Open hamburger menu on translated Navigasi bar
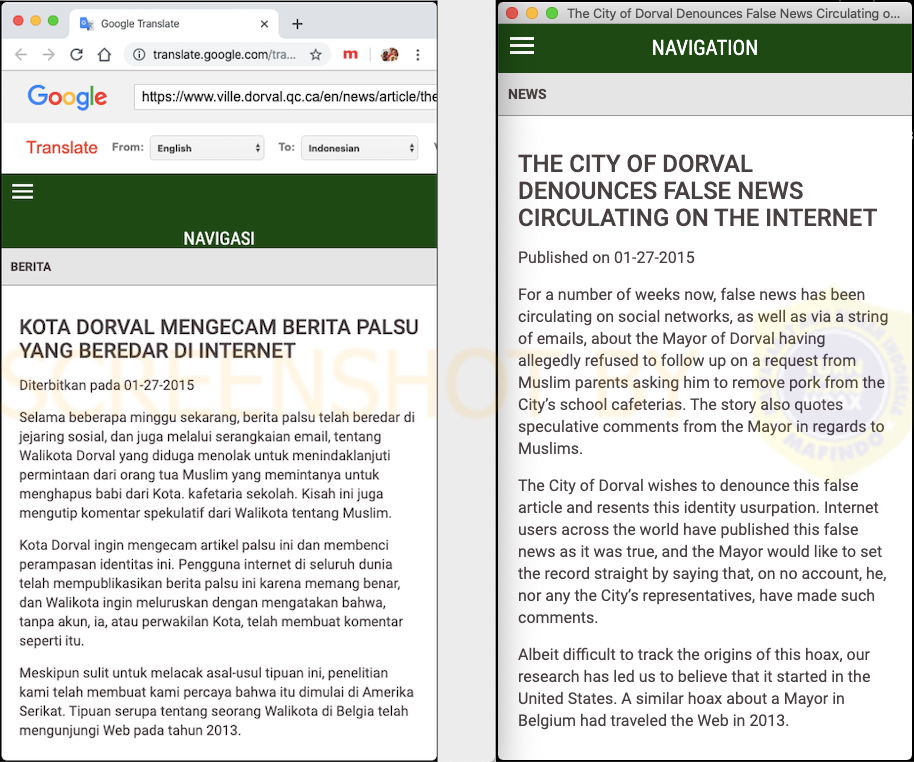Image resolution: width=914 pixels, height=762 pixels. (23, 192)
